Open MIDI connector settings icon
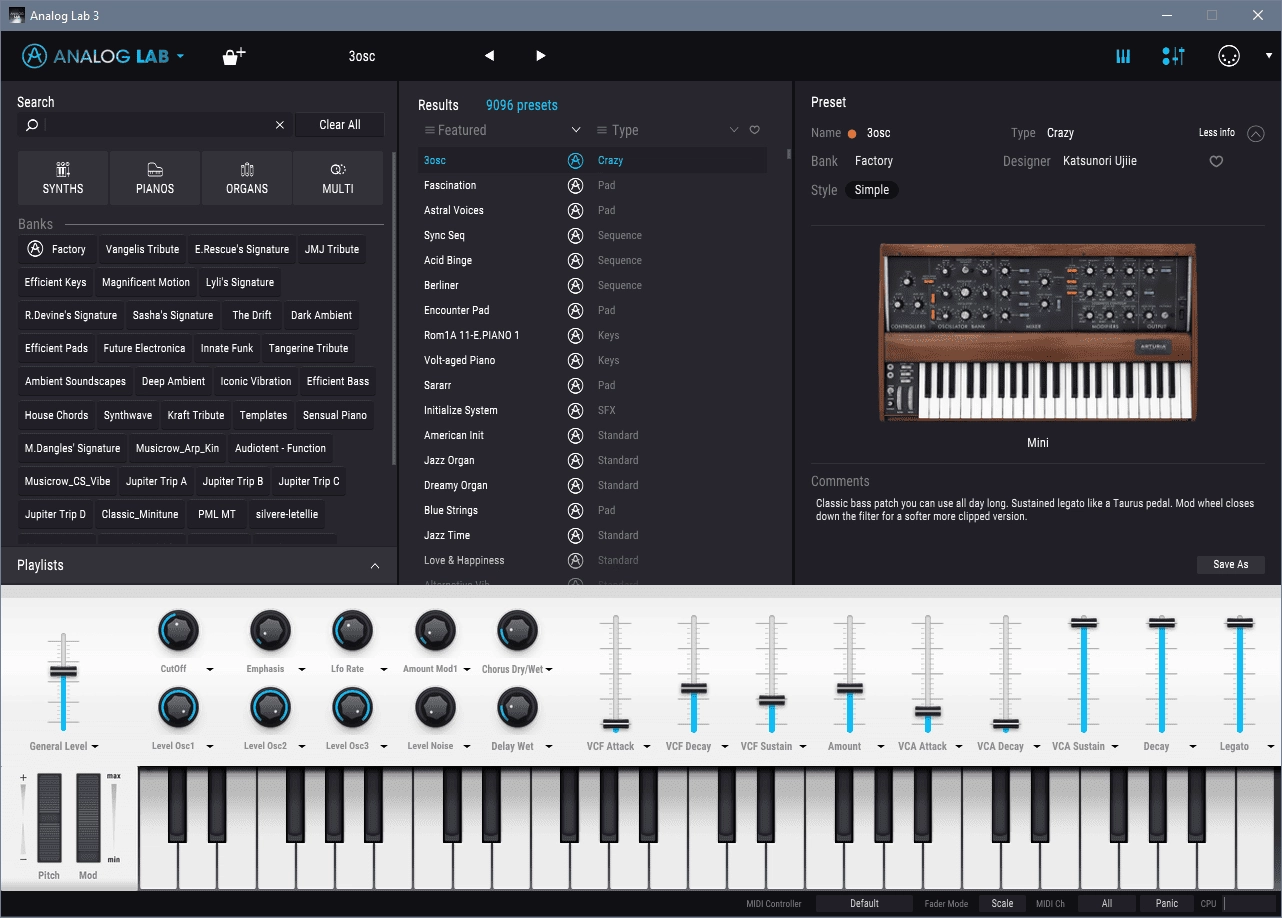This screenshot has width=1282, height=918. coord(1229,56)
